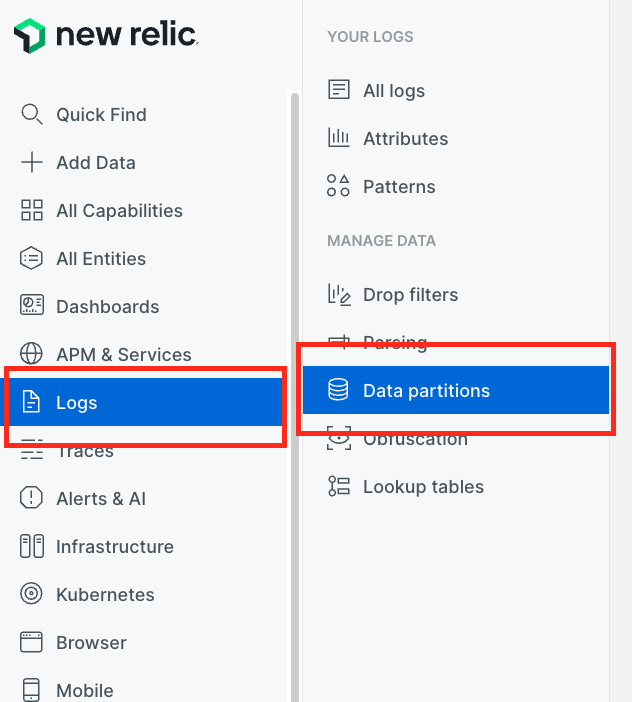632x702 pixels.
Task: Click the Infrastructure servers icon
Action: pos(32,546)
